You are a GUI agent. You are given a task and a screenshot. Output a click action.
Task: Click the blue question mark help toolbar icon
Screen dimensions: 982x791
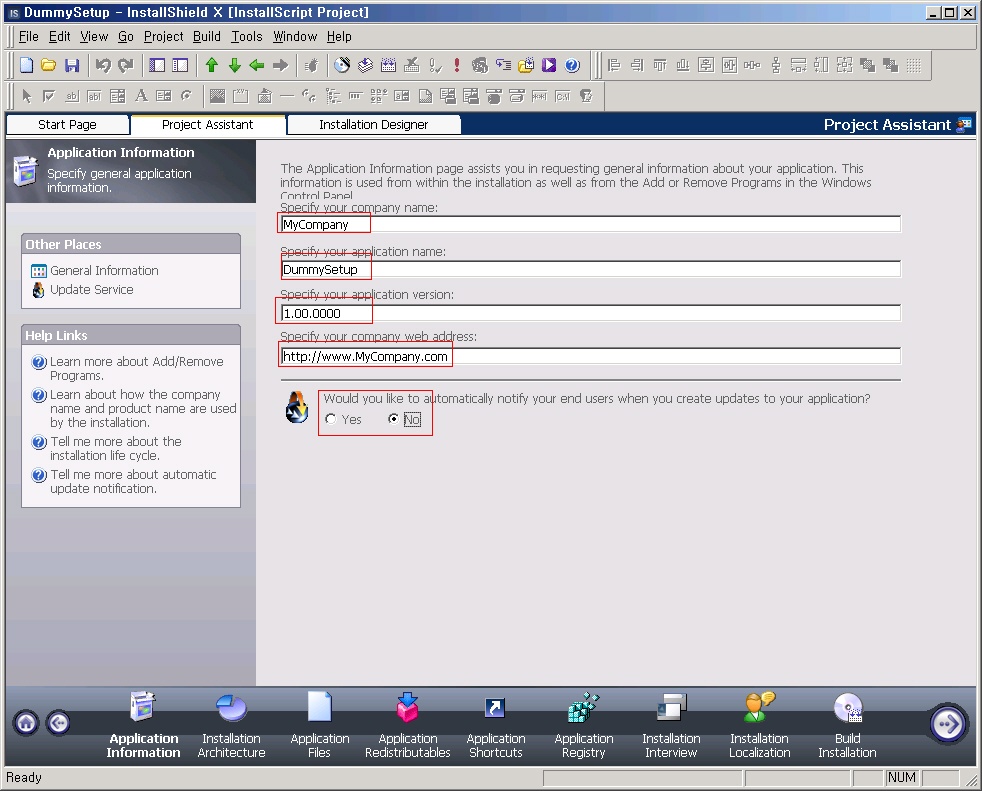point(572,65)
